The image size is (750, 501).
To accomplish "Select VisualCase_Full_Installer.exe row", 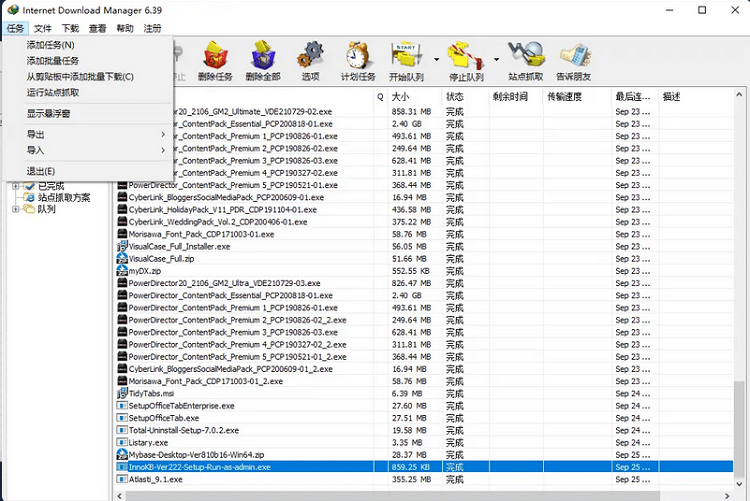I will click(x=424, y=246).
